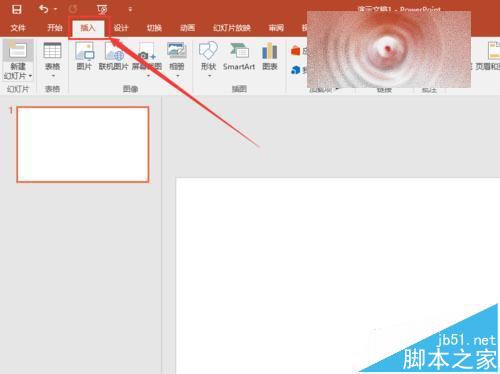Select slide 1 thumbnail
500x374 pixels.
point(83,144)
